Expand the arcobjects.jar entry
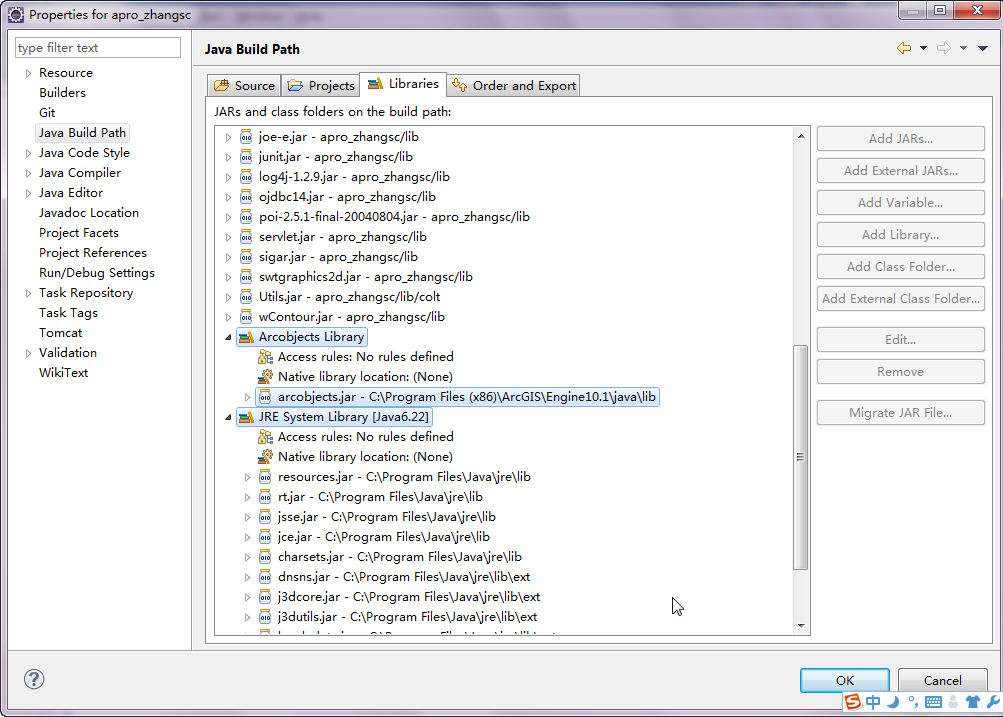Viewport: 1003px width, 717px height. (x=248, y=397)
